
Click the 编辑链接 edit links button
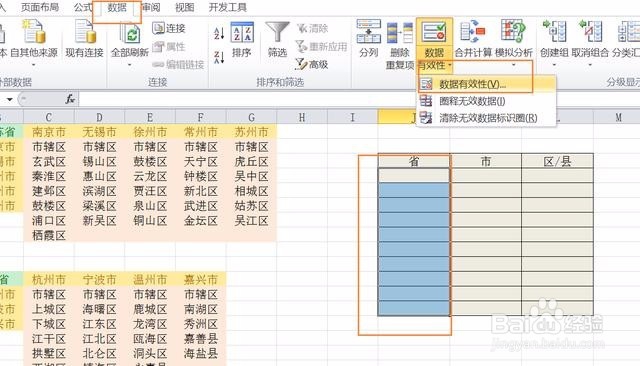pyautogui.click(x=178, y=64)
